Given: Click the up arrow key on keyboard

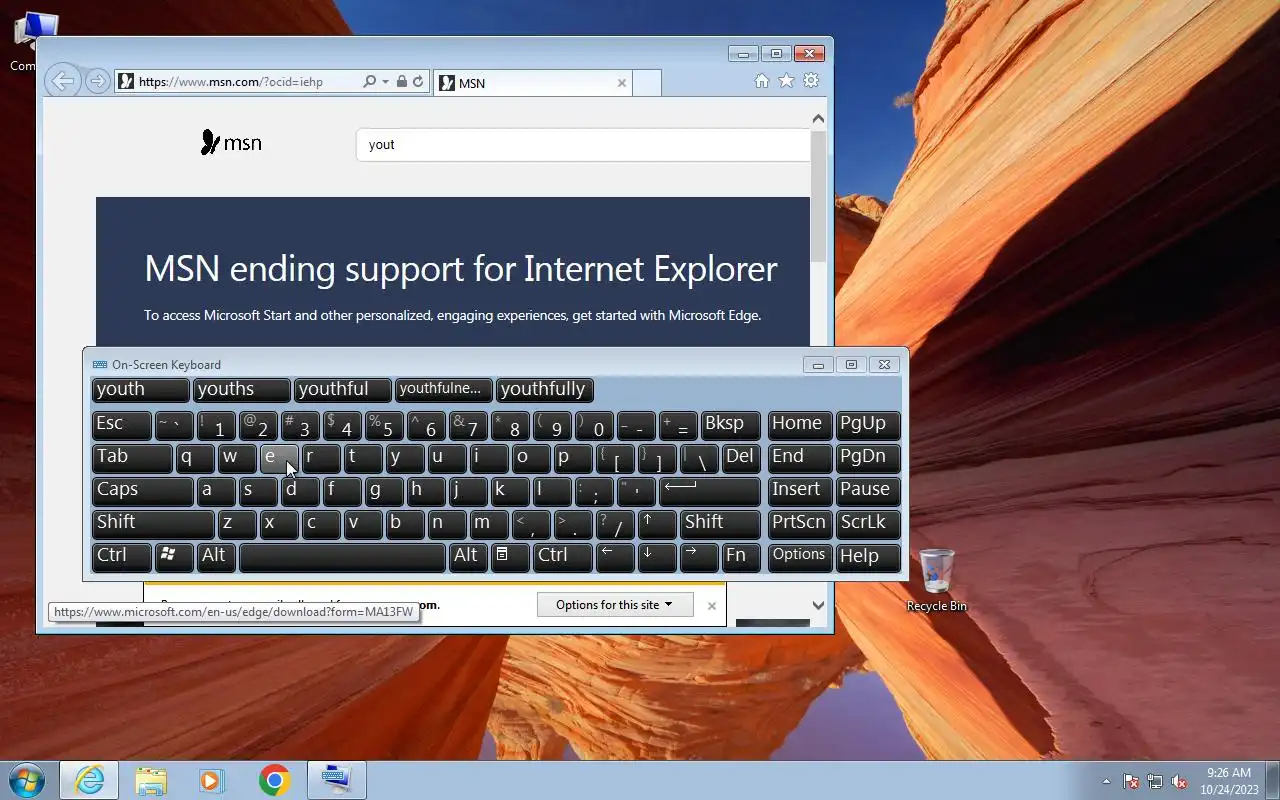Looking at the screenshot, I should coord(657,523).
